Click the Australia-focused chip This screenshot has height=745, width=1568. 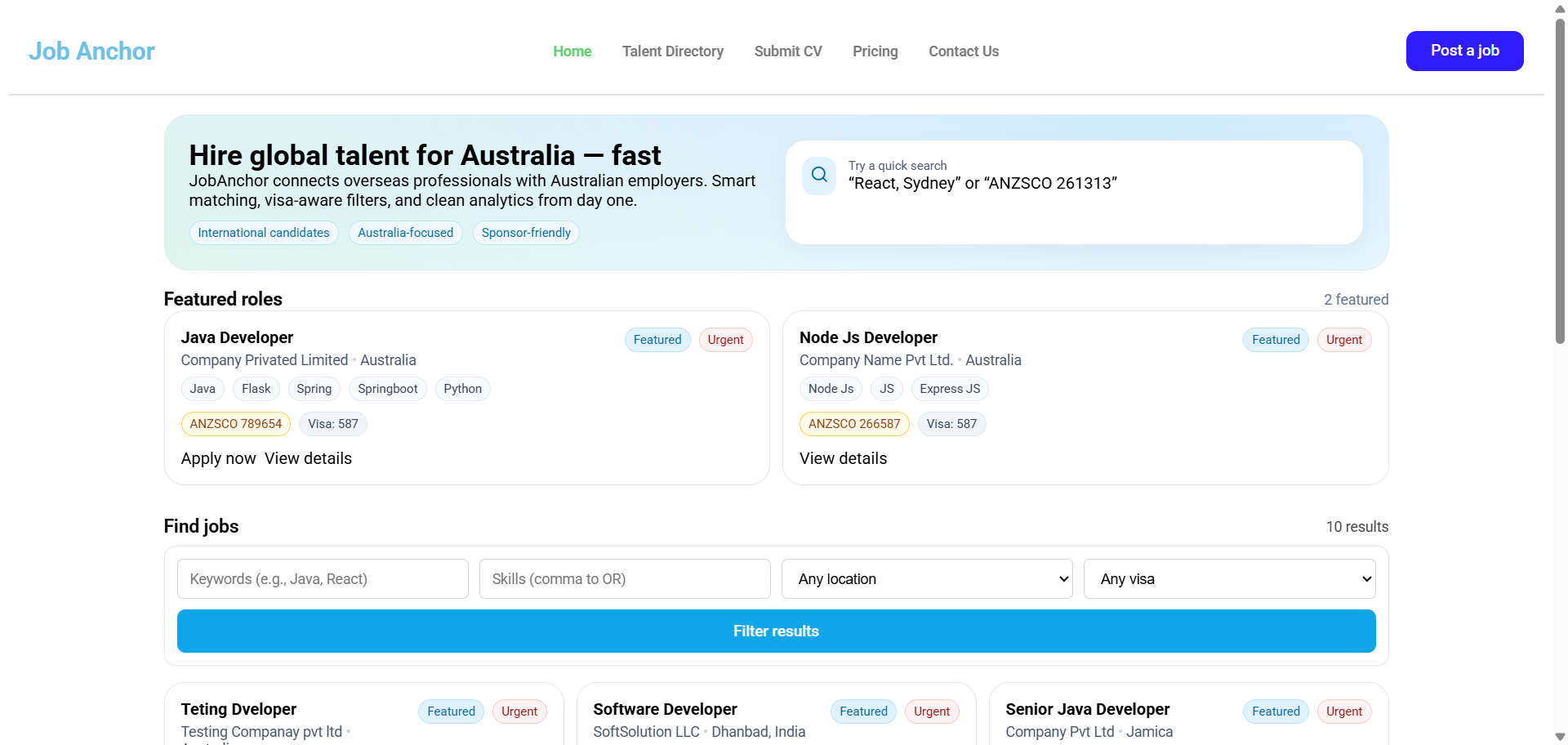(x=405, y=233)
